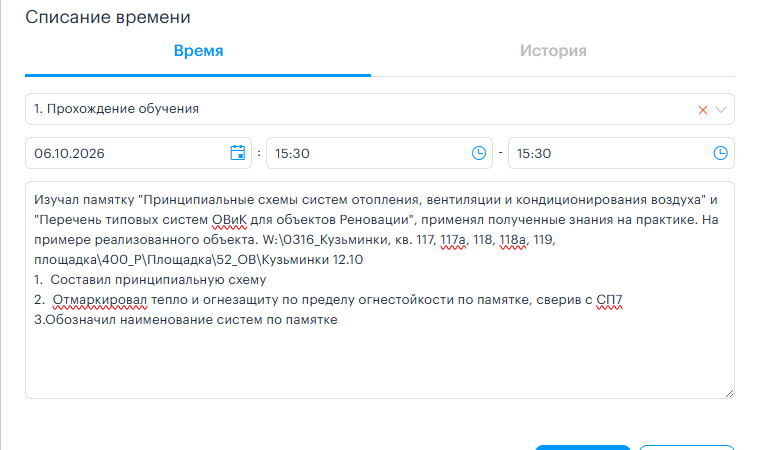Screen dimensions: 758x450
Task: Expand the Прохождение обучения dropdown chevron
Action: (x=721, y=110)
